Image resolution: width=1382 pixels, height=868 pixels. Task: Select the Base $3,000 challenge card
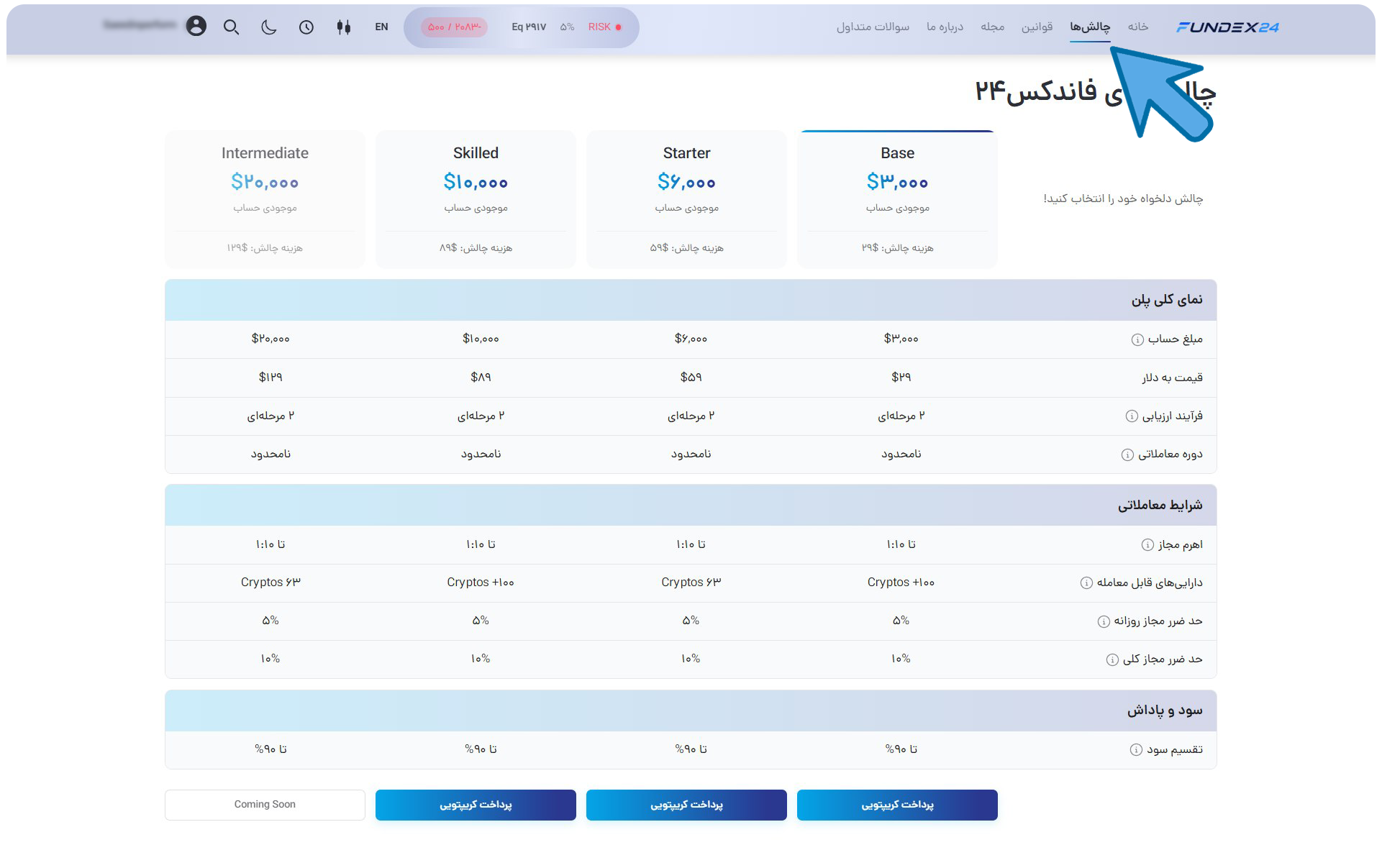click(x=897, y=199)
